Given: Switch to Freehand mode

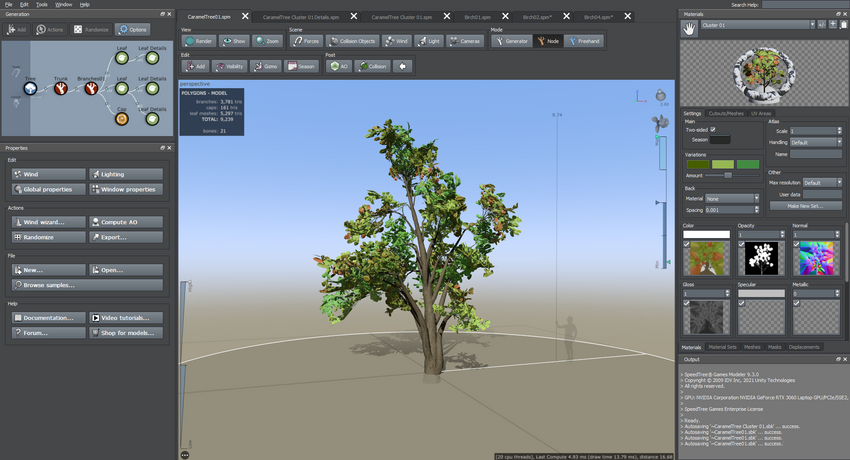Looking at the screenshot, I should point(584,41).
